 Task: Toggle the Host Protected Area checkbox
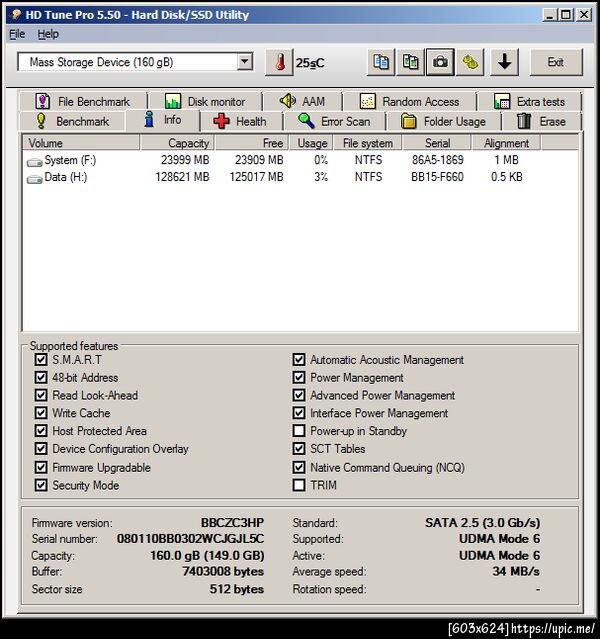(x=41, y=431)
